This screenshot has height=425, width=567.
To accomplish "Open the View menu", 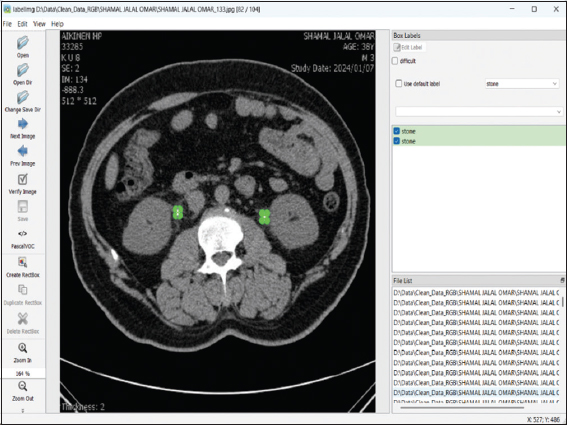I will 39,24.
